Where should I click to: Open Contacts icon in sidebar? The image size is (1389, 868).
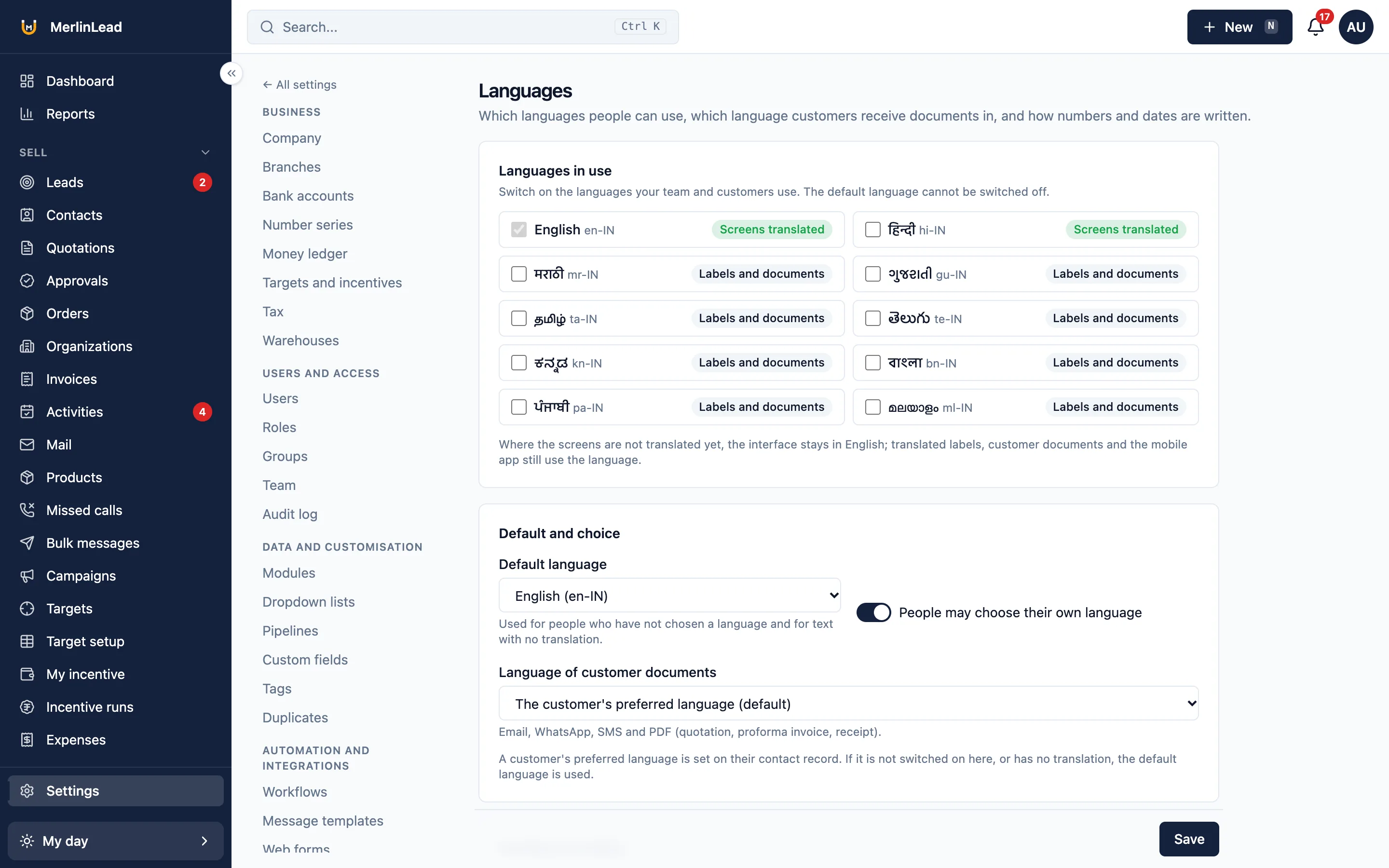coord(27,215)
